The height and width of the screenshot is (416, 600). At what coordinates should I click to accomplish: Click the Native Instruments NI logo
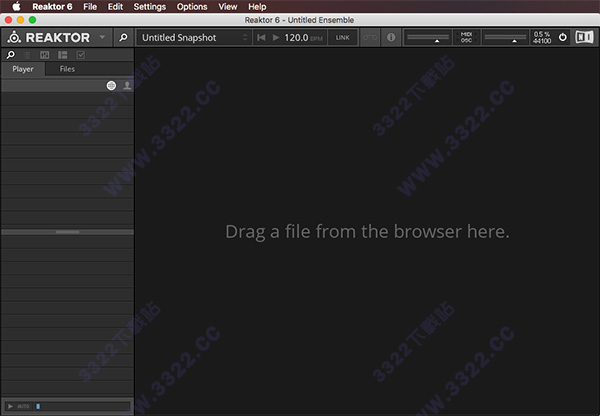[585, 37]
